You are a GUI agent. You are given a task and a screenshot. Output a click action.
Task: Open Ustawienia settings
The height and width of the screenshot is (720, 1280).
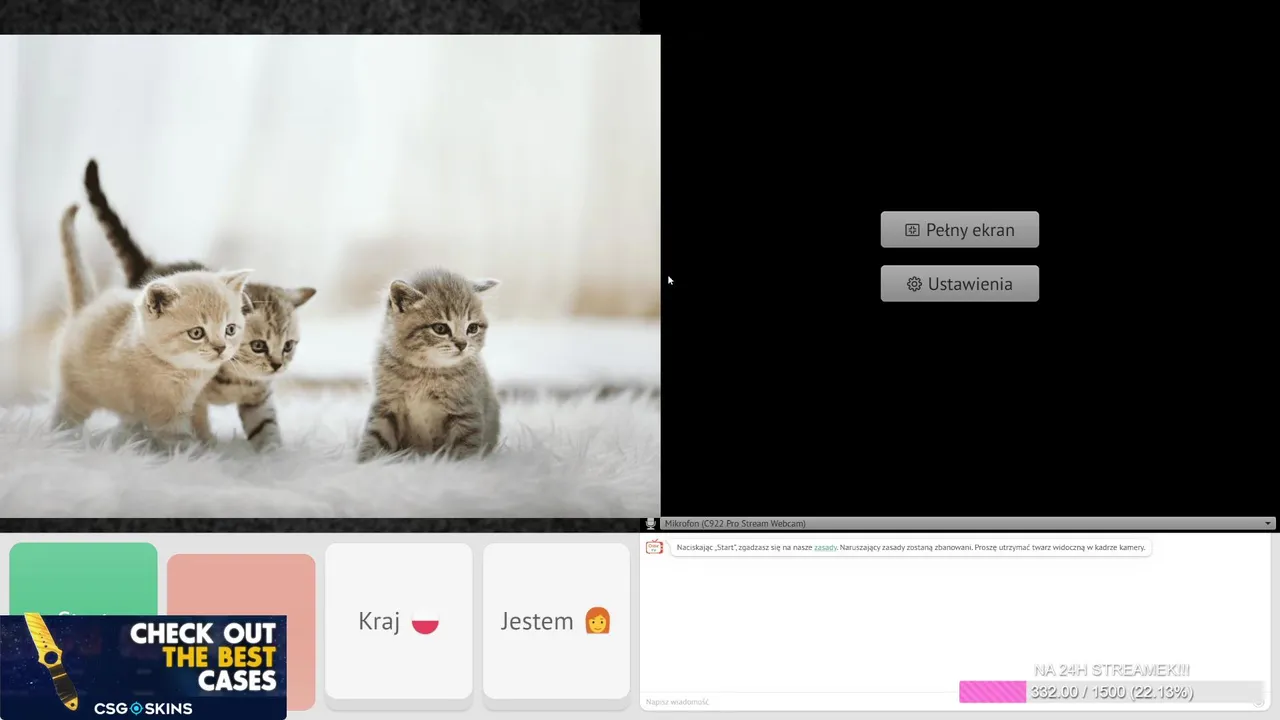click(959, 284)
